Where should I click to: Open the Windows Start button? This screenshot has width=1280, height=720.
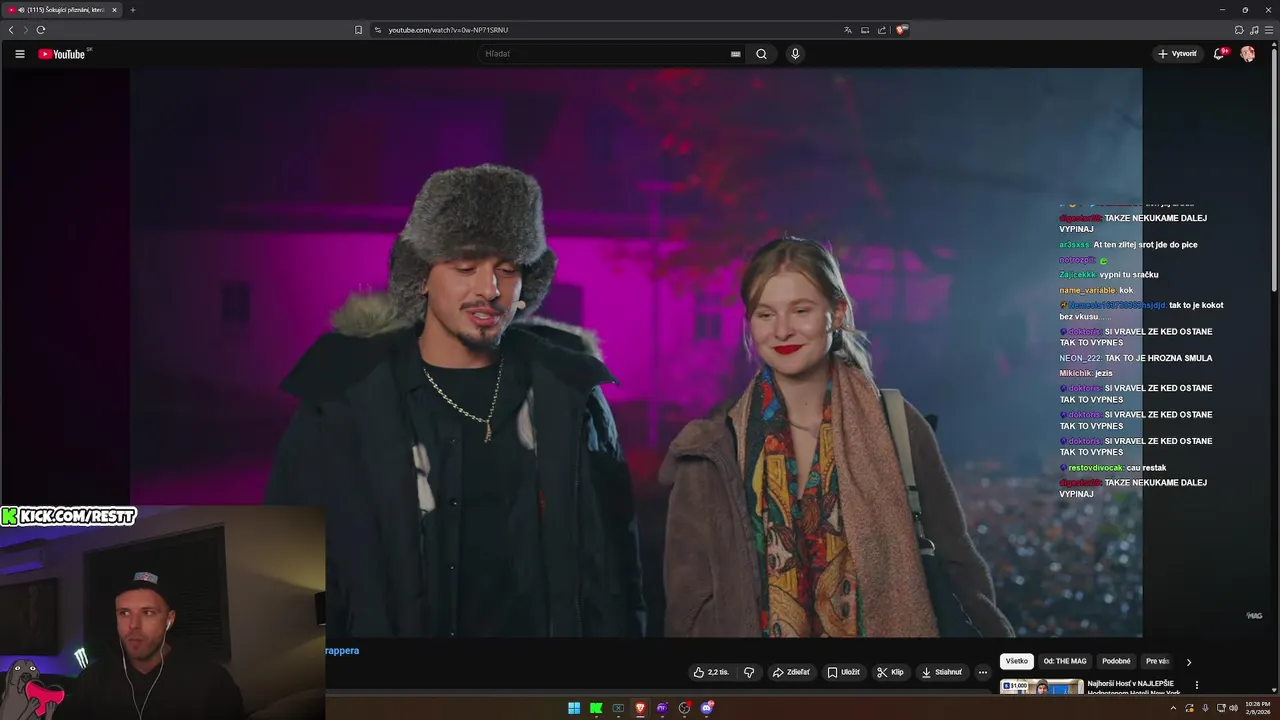point(574,708)
